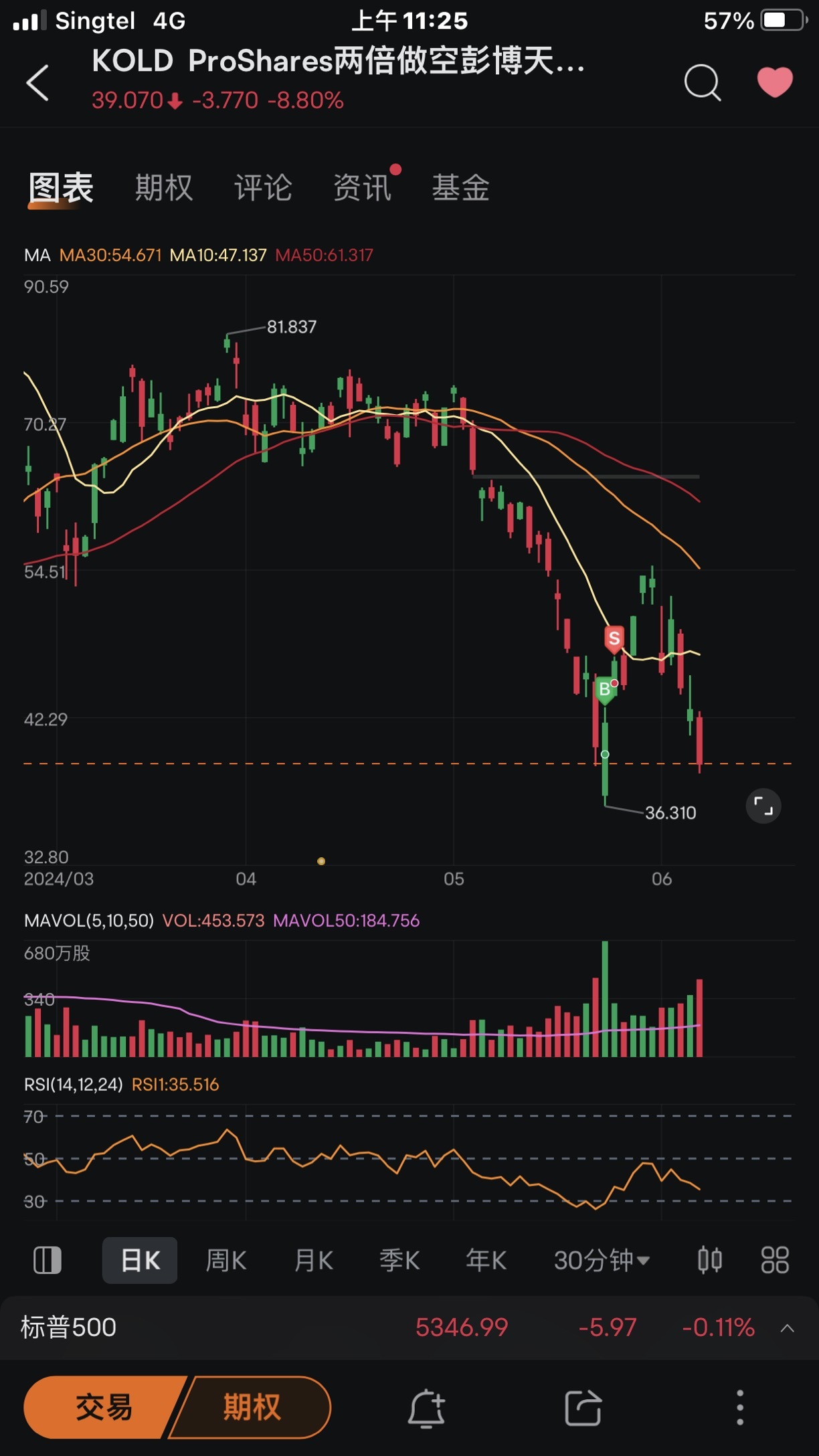
Task: Select the 周K timeframe
Action: (226, 1260)
